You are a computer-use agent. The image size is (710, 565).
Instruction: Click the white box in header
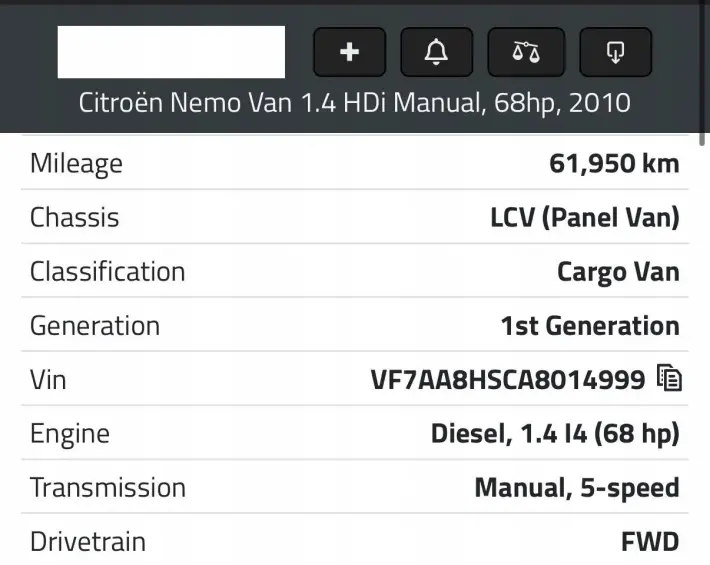tap(171, 52)
